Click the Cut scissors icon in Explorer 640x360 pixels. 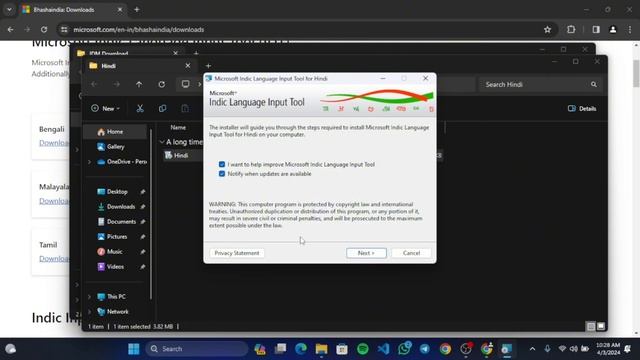pyautogui.click(x=140, y=109)
